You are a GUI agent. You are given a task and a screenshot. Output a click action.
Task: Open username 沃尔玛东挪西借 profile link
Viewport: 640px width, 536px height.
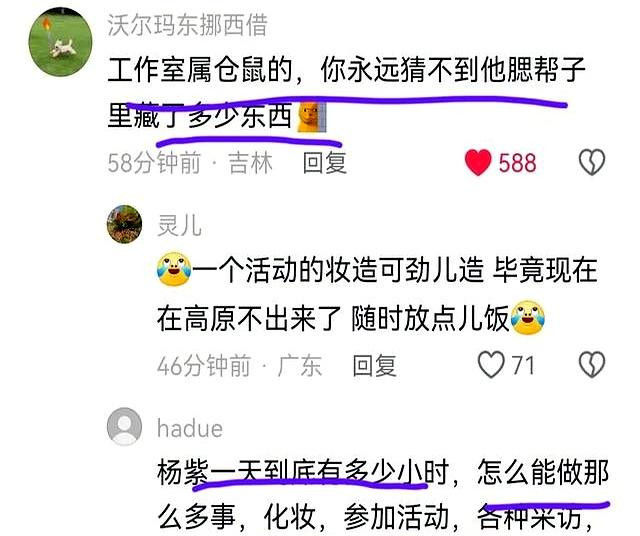tap(187, 25)
